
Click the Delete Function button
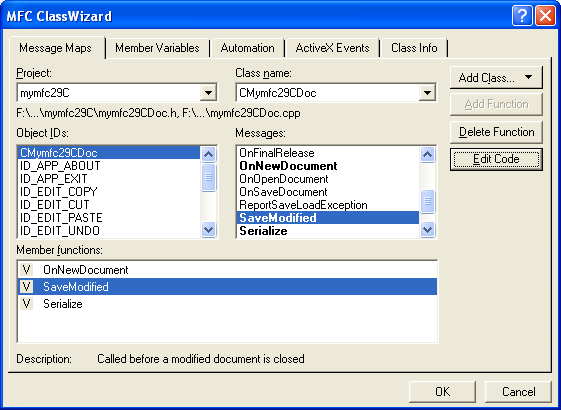pyautogui.click(x=496, y=132)
